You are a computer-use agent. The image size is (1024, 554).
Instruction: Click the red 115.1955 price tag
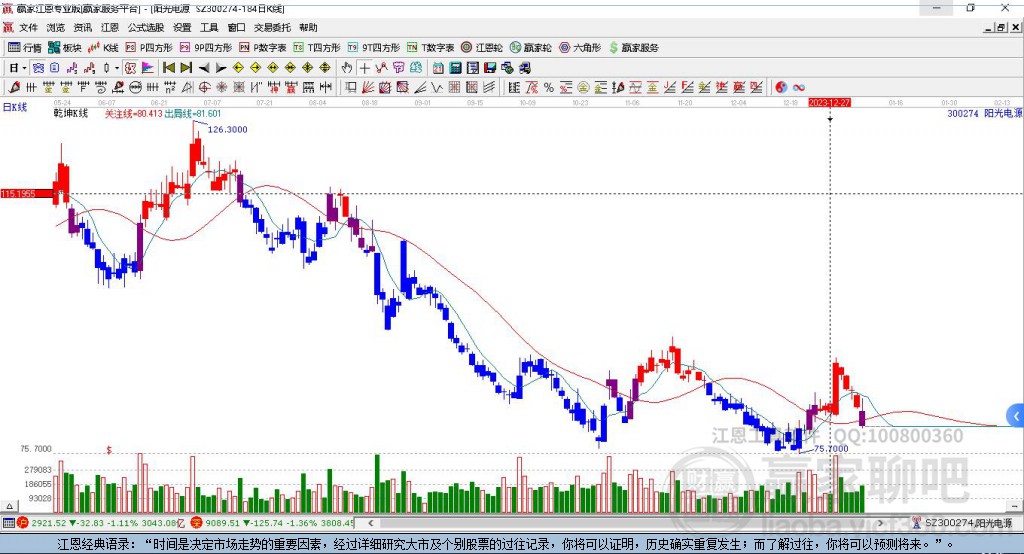[x=26, y=194]
